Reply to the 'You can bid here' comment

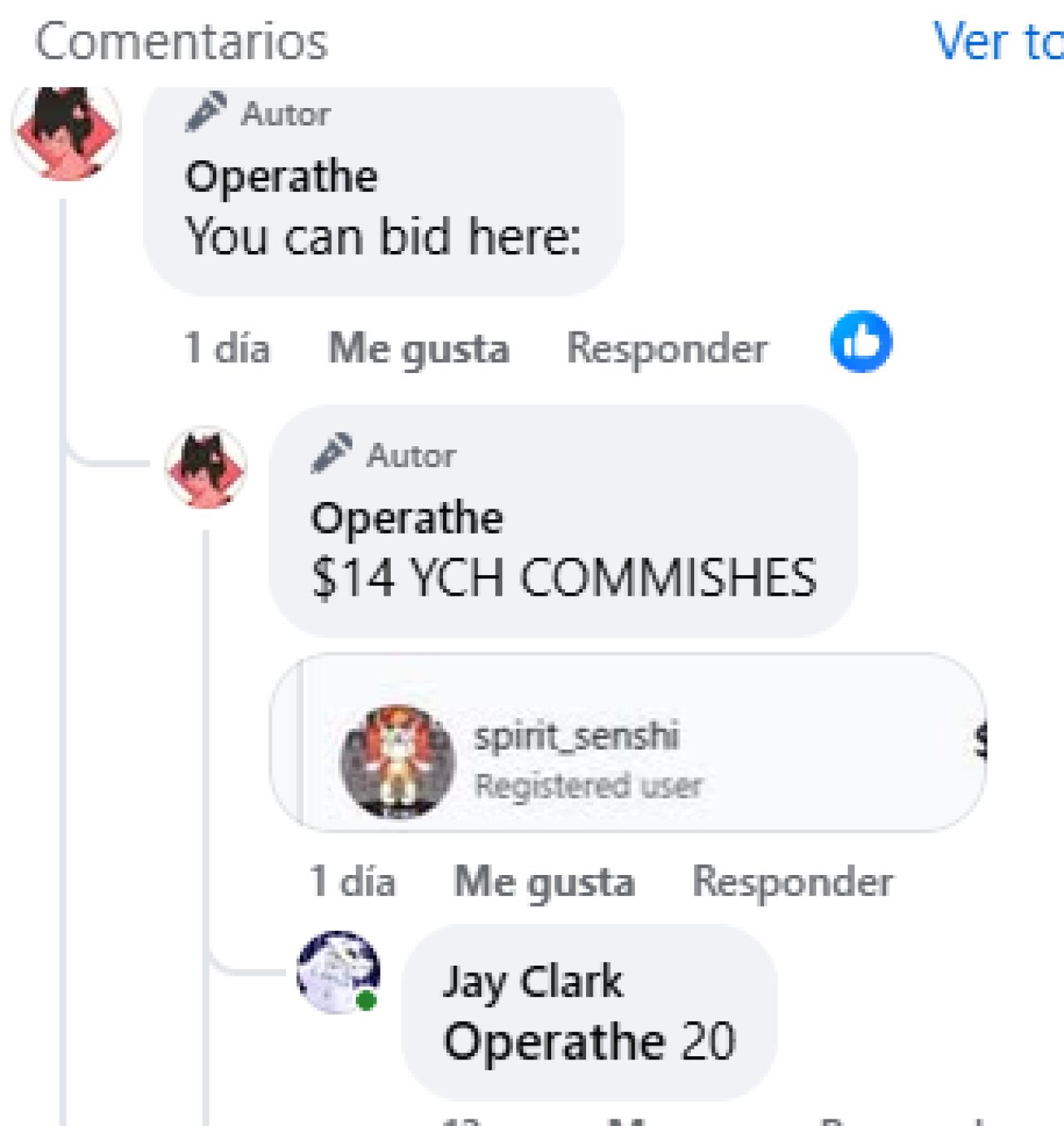pos(667,347)
